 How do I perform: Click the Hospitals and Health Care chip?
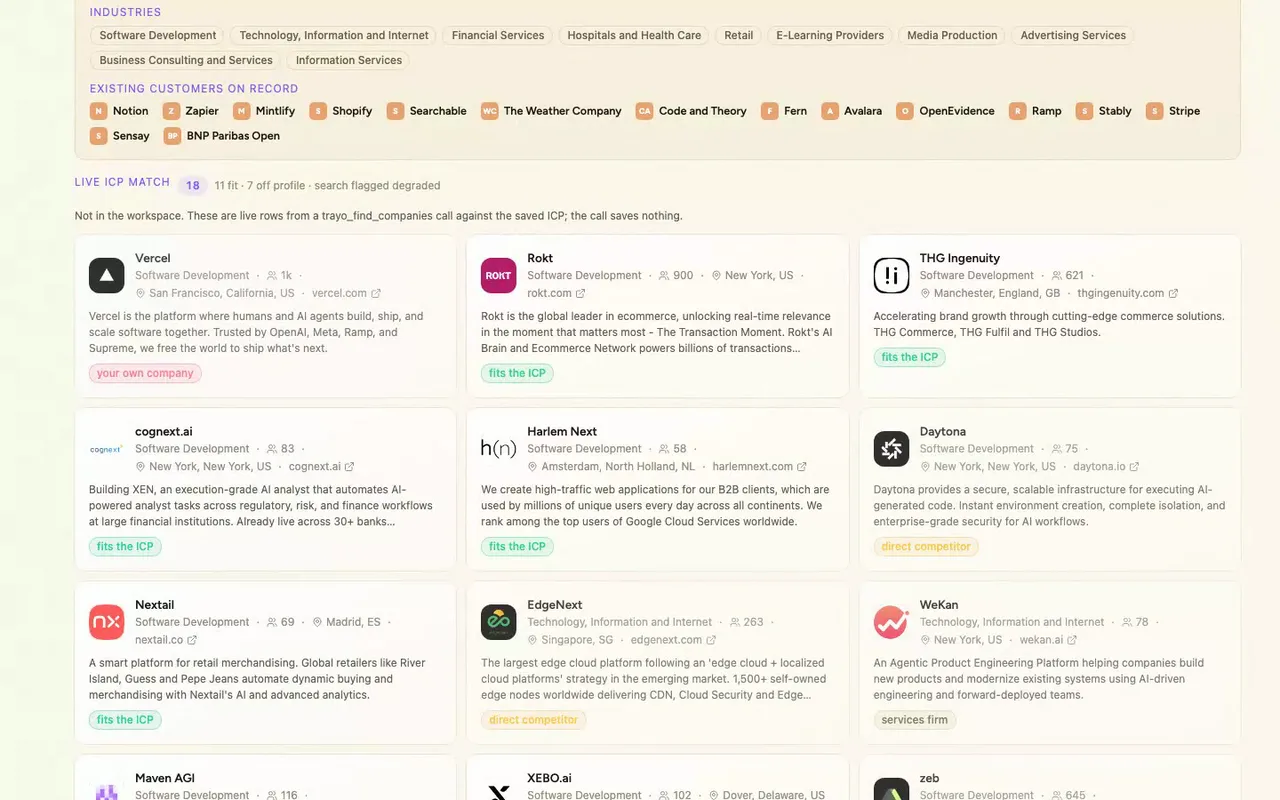(634, 35)
